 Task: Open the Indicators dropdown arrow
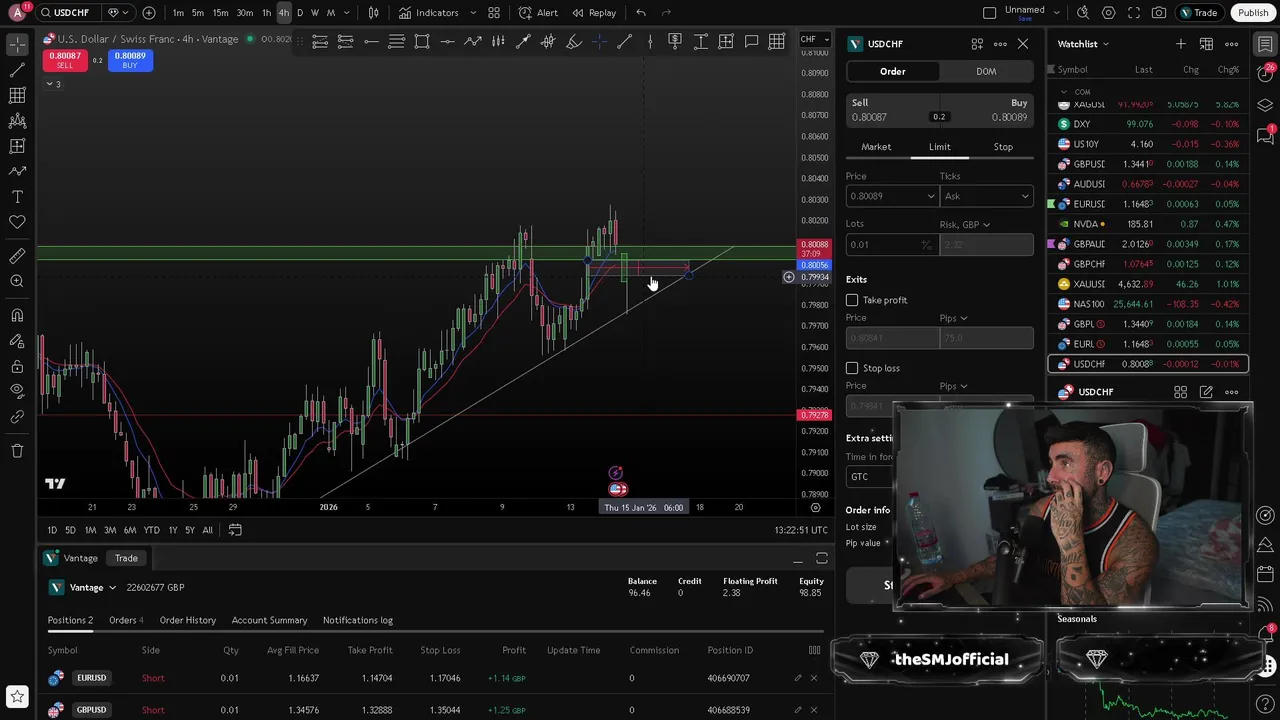tap(473, 13)
